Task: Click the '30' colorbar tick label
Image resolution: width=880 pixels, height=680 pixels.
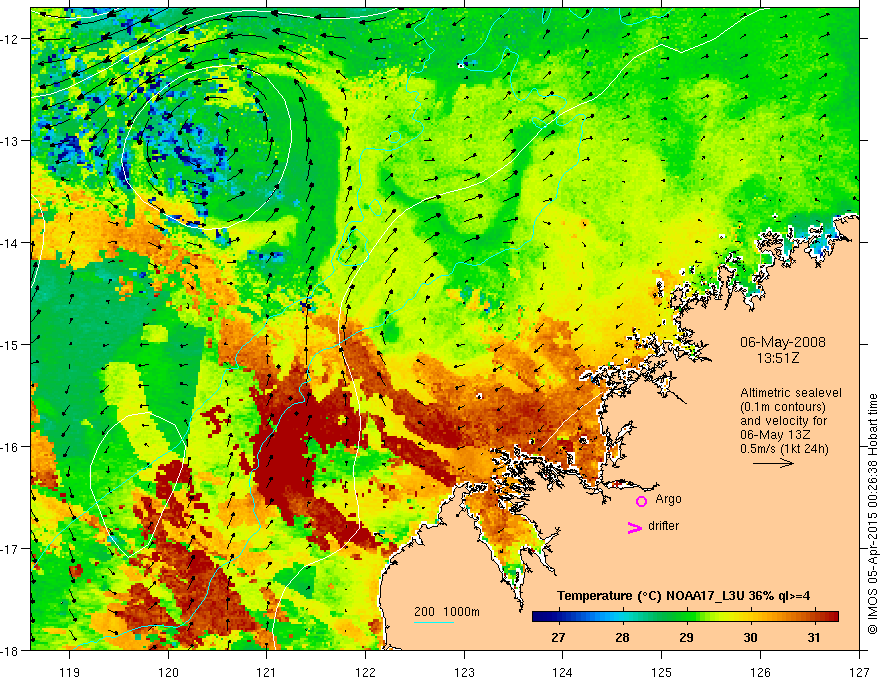Action: (750, 637)
